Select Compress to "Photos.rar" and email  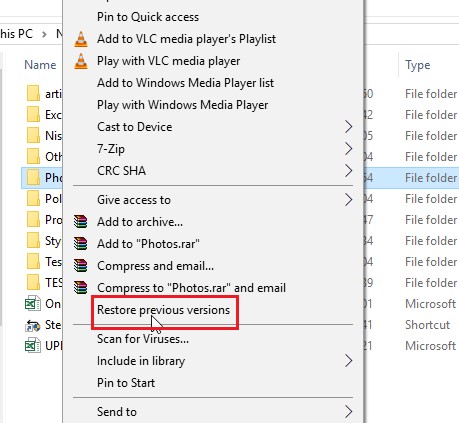(191, 288)
